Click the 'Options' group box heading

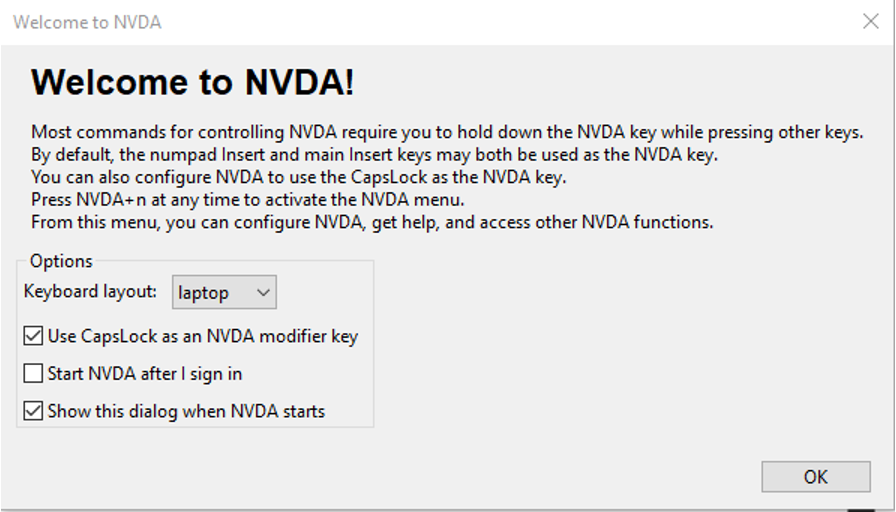(61, 261)
